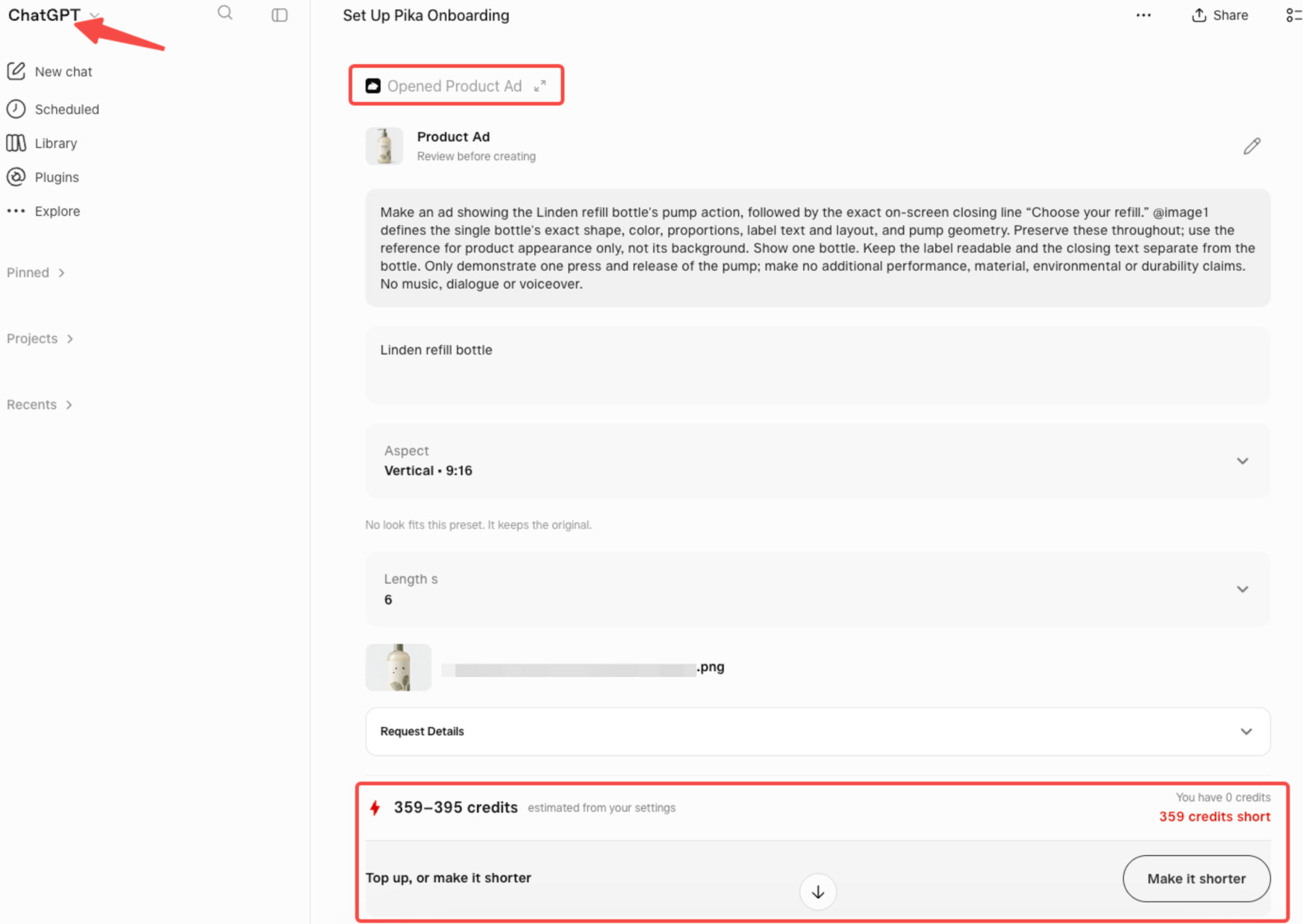Click the You have 0 credits text

pyautogui.click(x=1223, y=797)
